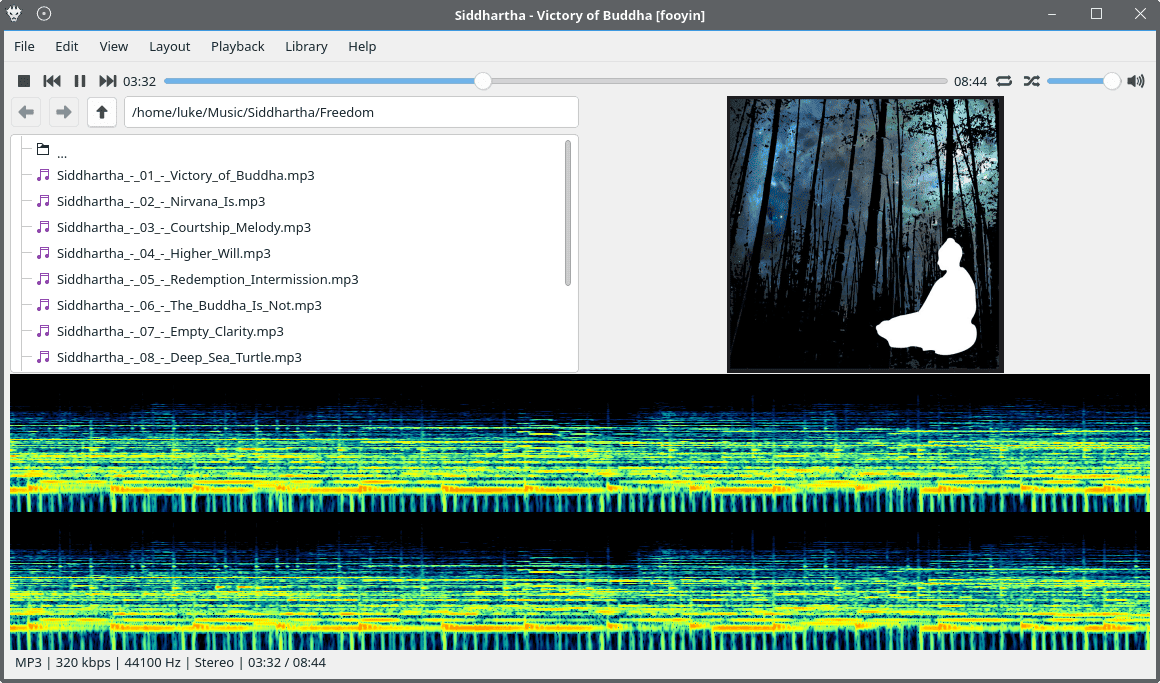Click the volume slider handle
The image size is (1160, 683).
(1112, 81)
